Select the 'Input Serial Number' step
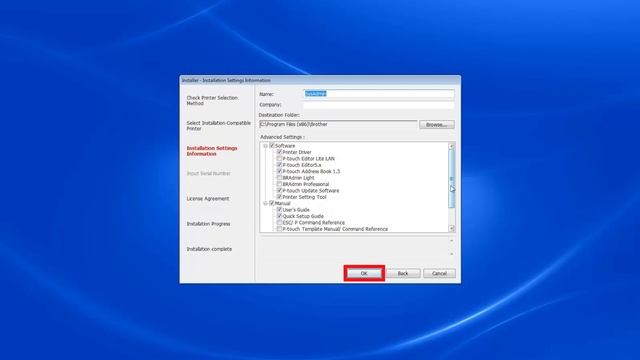Screen dimensions: 640x360 tap(209, 173)
